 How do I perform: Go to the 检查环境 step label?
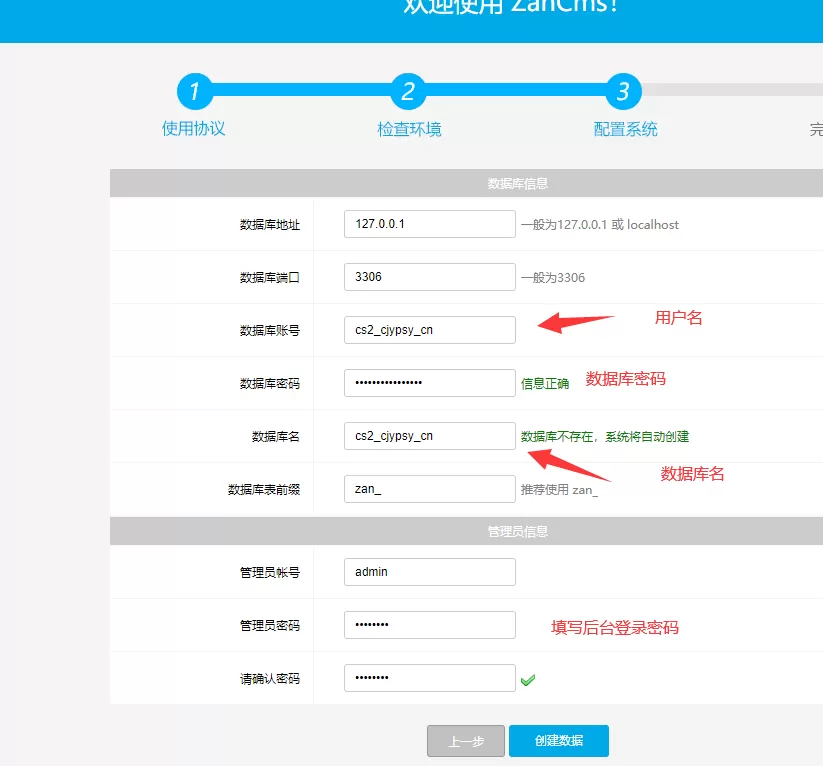(x=409, y=129)
